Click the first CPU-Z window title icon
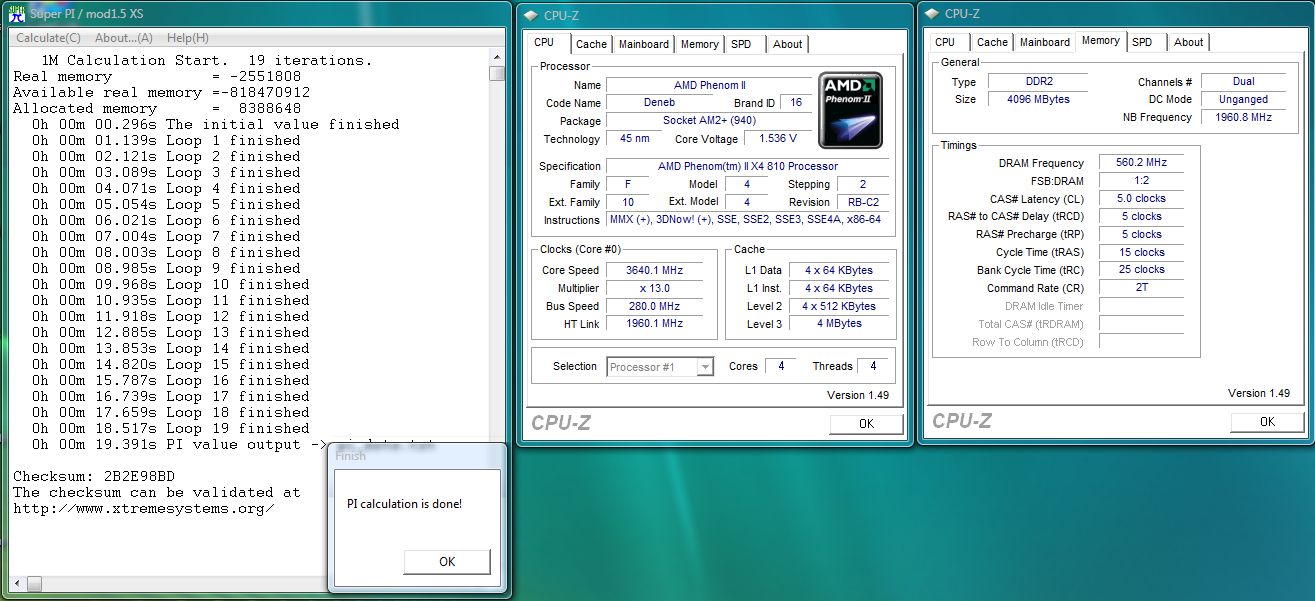The width and height of the screenshot is (1315, 601). (531, 15)
